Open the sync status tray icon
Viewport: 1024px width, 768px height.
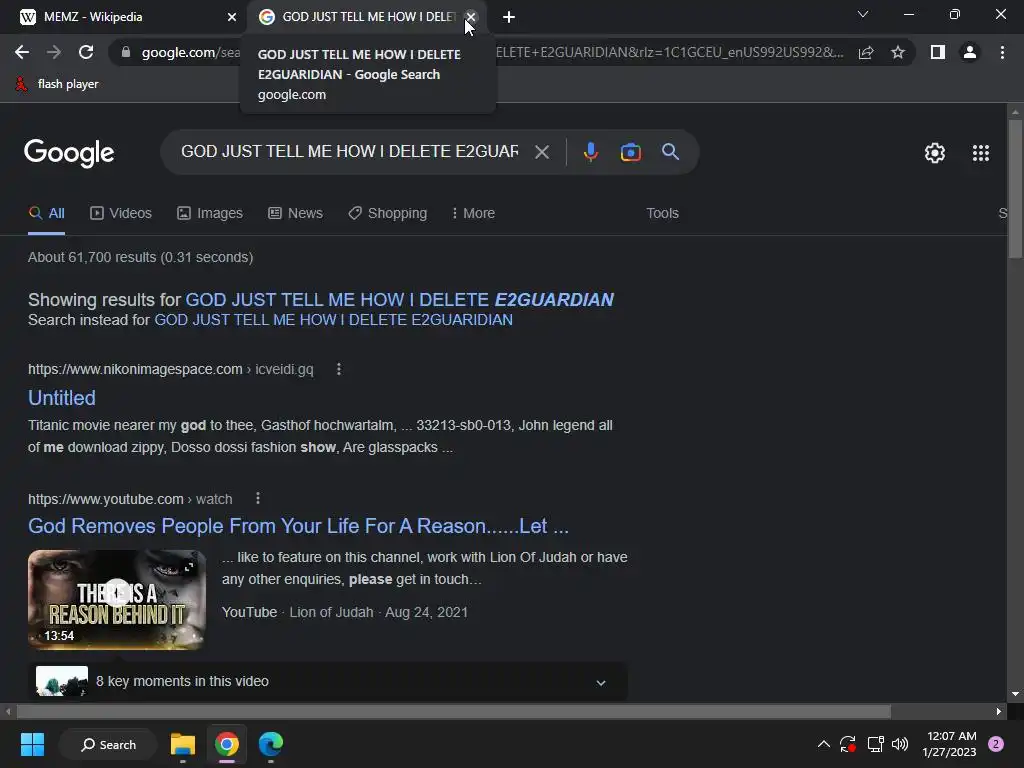[848, 744]
